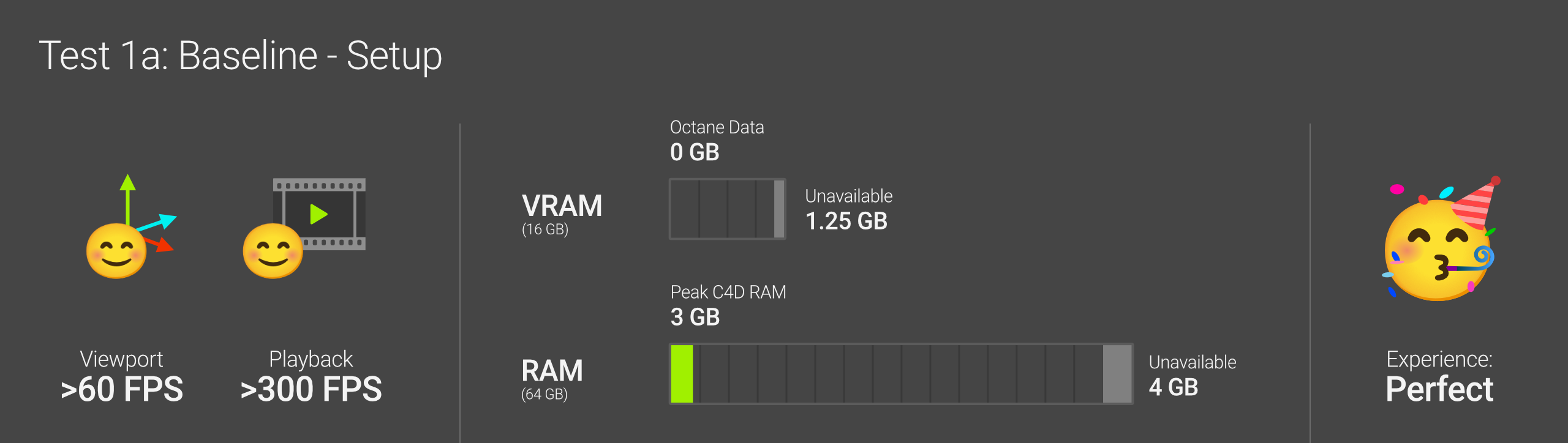Click the '>300 FPS' playback value
This screenshot has width=1568, height=443.
tap(311, 389)
